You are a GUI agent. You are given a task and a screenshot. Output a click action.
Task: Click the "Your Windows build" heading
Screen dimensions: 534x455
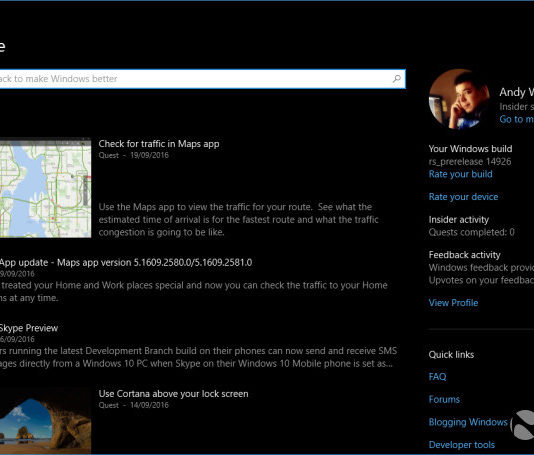470,149
